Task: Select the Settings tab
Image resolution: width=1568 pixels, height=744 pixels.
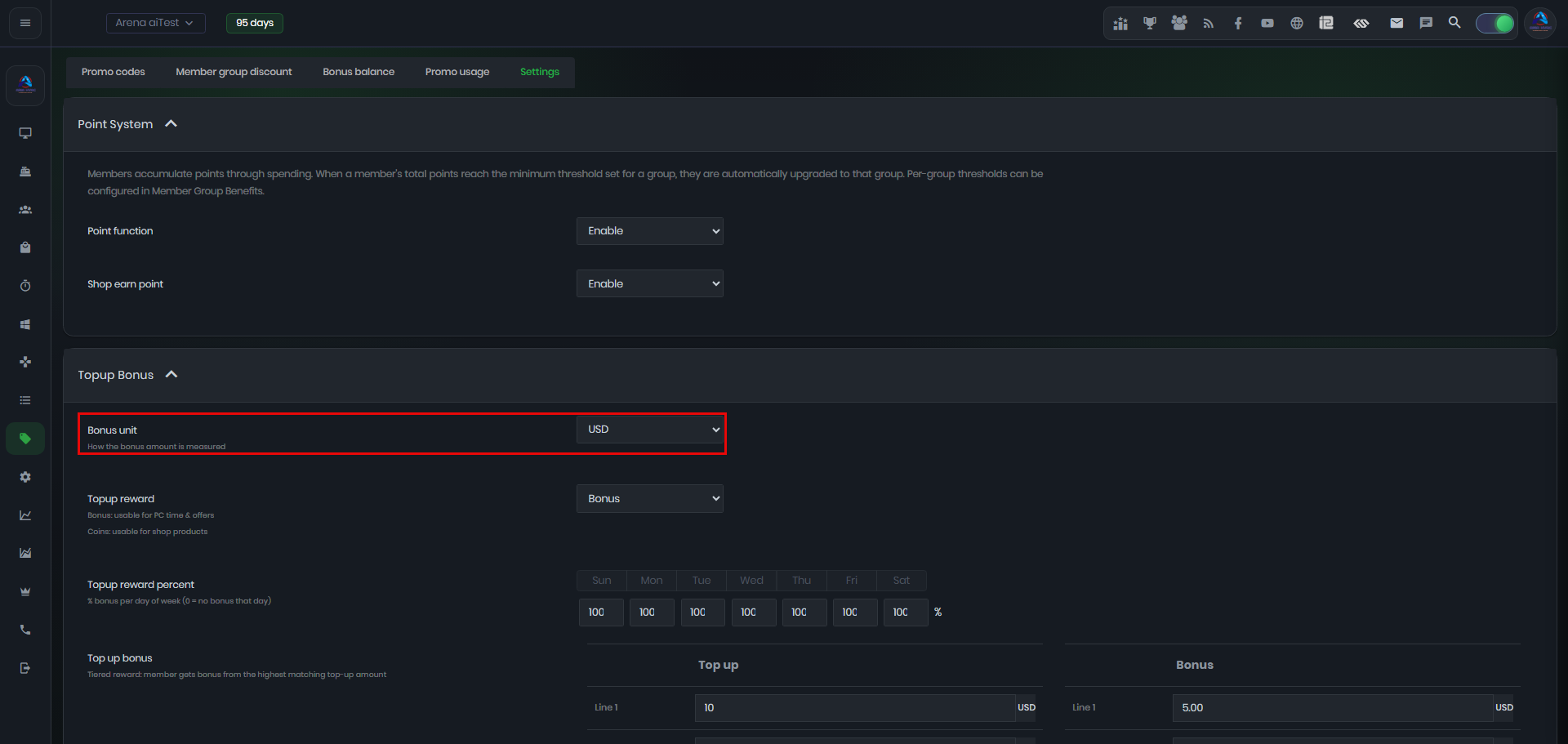Action: click(540, 72)
